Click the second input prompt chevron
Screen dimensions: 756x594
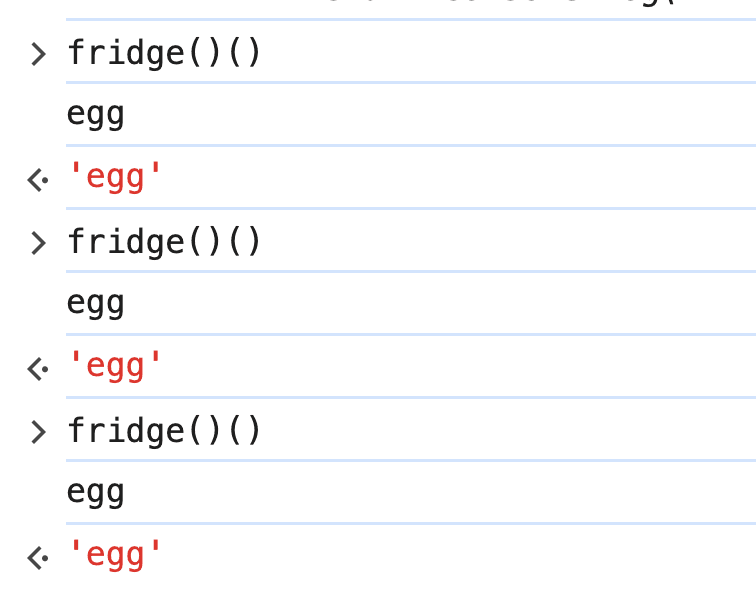pyautogui.click(x=38, y=242)
